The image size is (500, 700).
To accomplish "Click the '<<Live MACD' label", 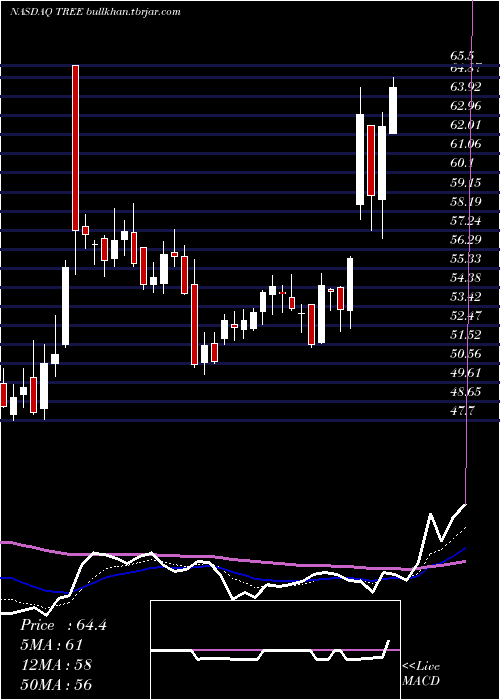I will click(x=421, y=674).
